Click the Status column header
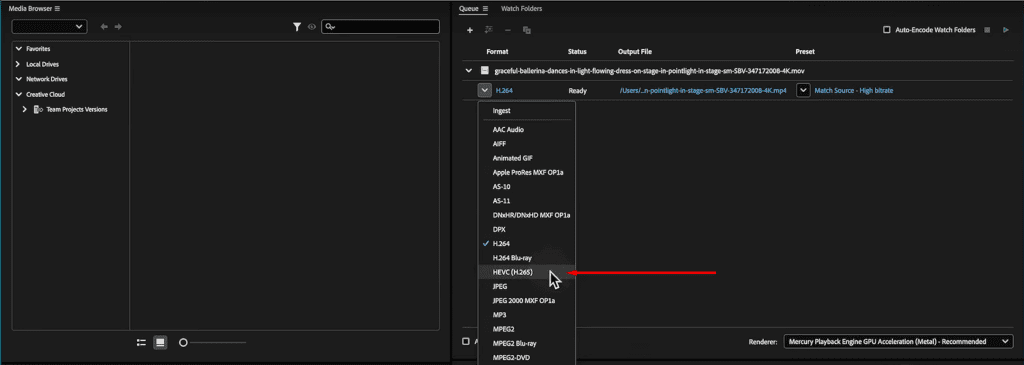The height and width of the screenshot is (365, 1024). click(x=577, y=52)
